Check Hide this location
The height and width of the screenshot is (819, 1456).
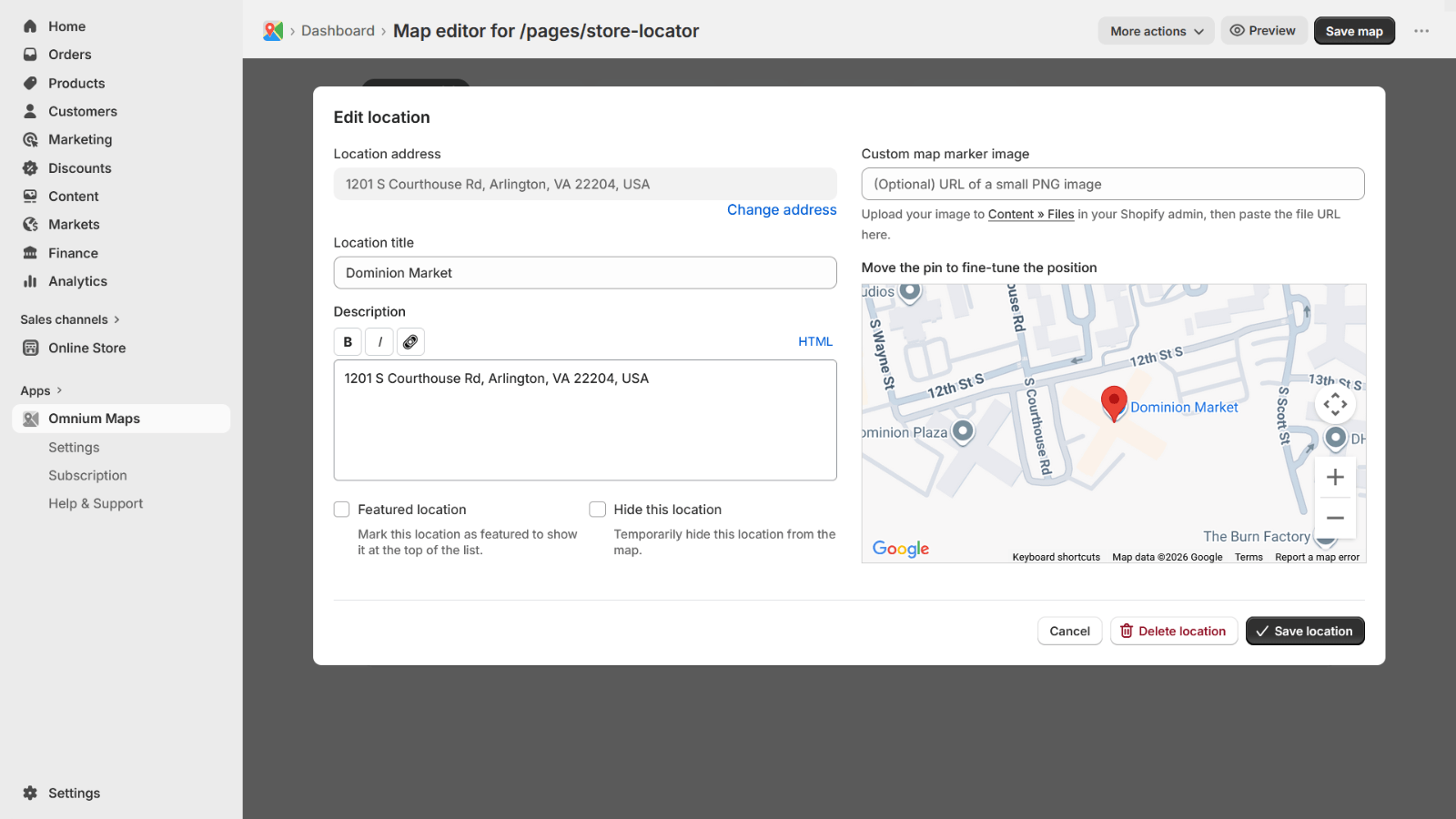(x=597, y=510)
